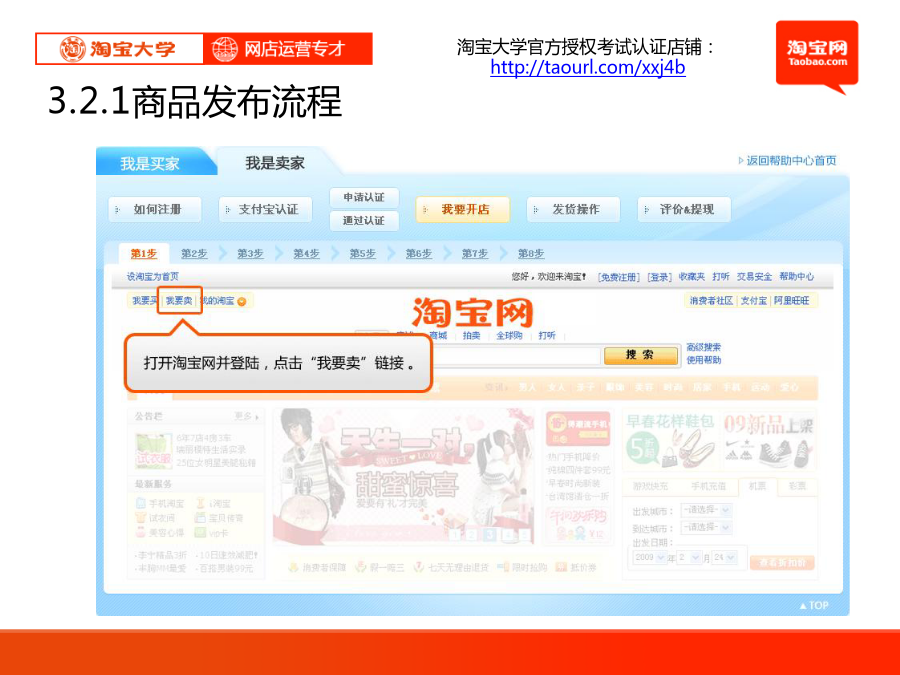Open 高级搜索 next to search
The height and width of the screenshot is (675, 900).
[704, 347]
